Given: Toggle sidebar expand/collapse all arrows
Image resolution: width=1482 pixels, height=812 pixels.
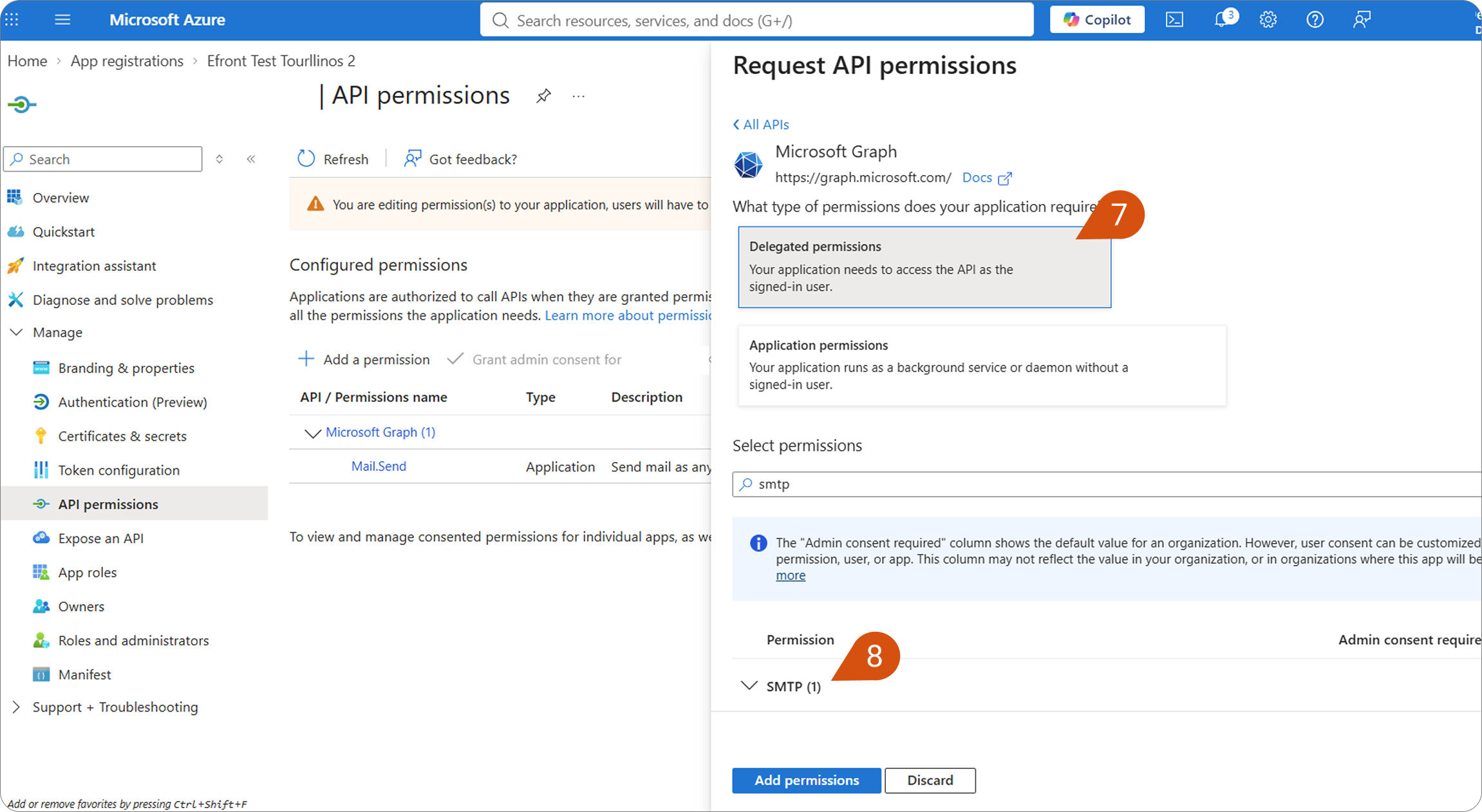Looking at the screenshot, I should (220, 159).
